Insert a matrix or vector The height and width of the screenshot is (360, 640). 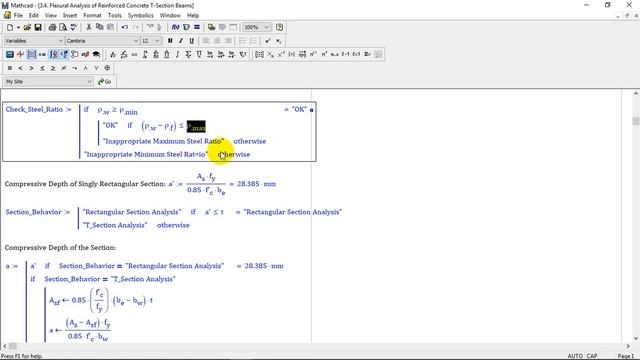pos(259,54)
